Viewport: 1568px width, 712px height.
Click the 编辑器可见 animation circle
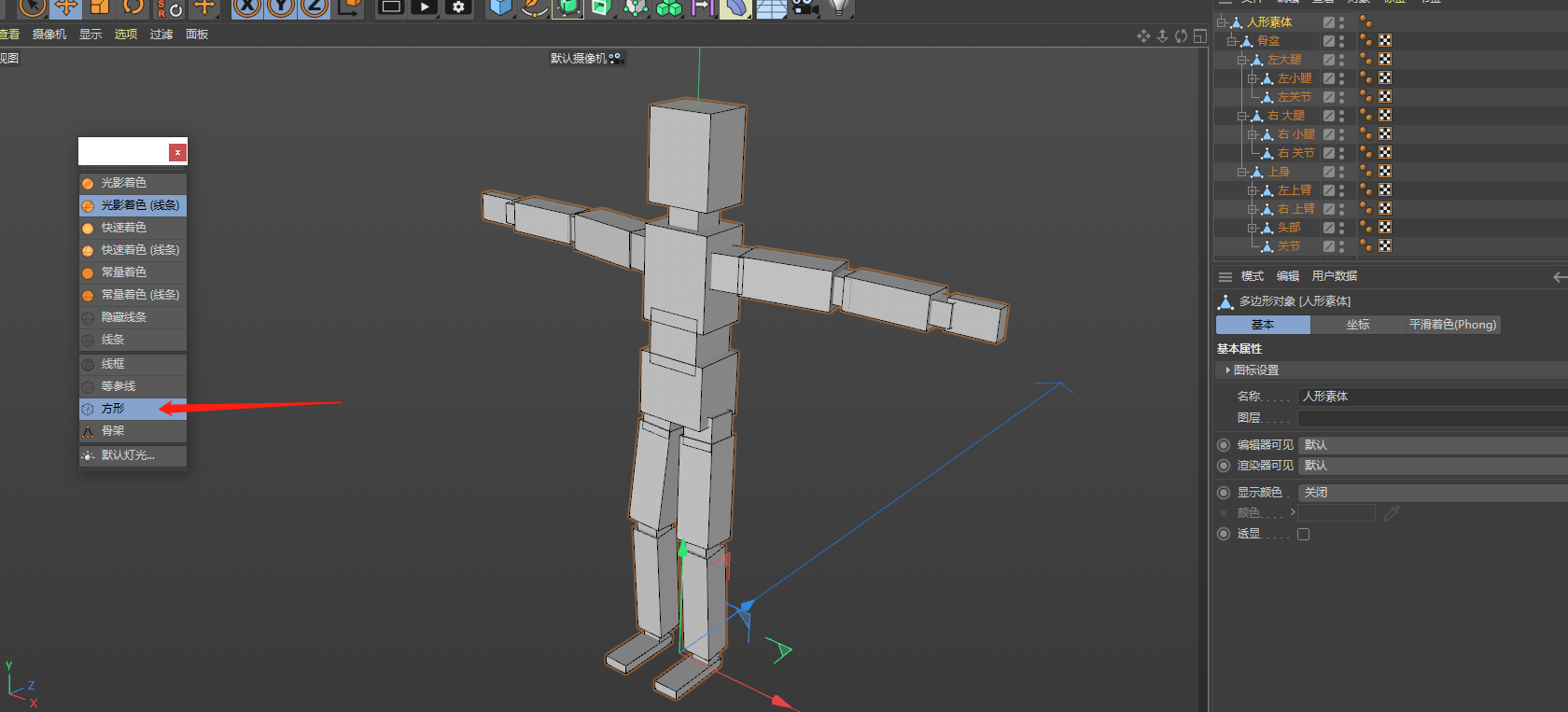[1224, 445]
